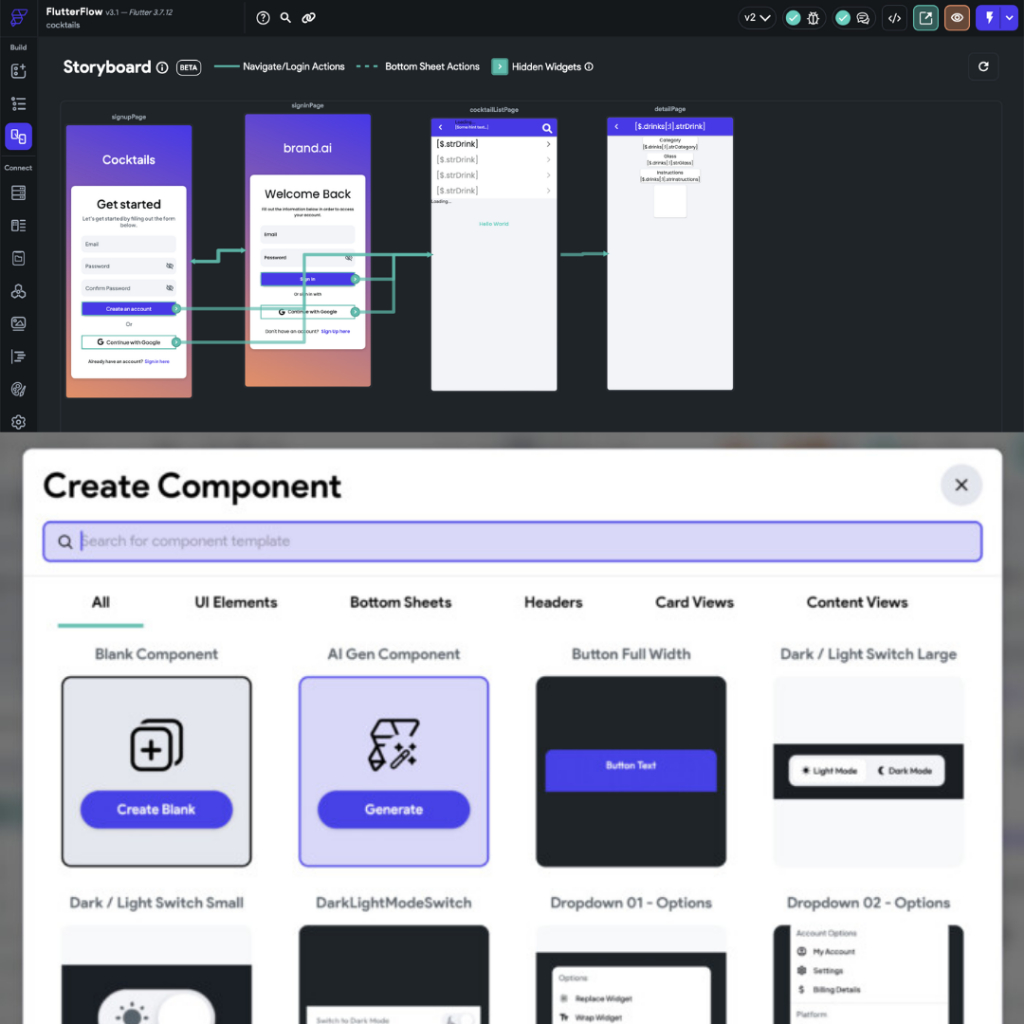1024x1024 pixels.
Task: Click the search icon in cocktailListPage header
Action: coord(547,128)
